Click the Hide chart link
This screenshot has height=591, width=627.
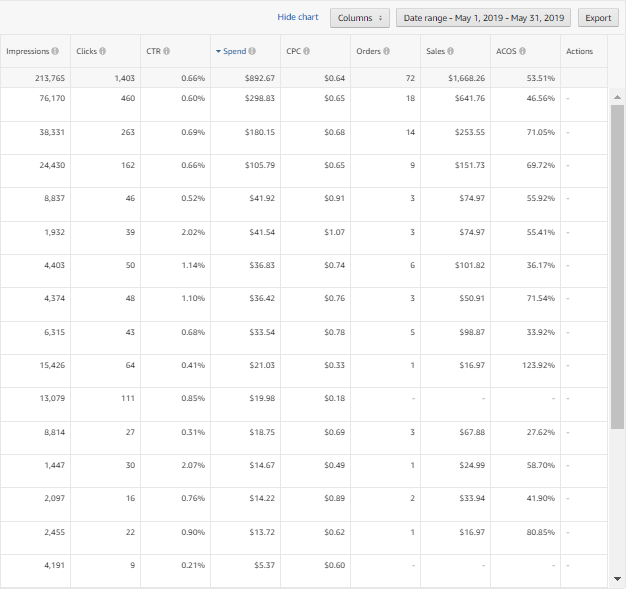click(x=297, y=18)
